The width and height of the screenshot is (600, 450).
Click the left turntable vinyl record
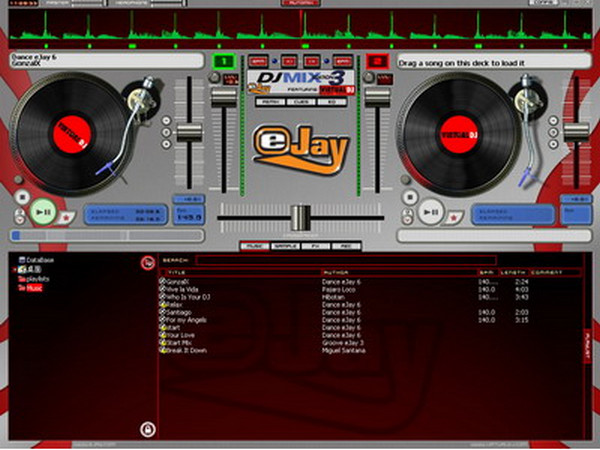pos(72,135)
